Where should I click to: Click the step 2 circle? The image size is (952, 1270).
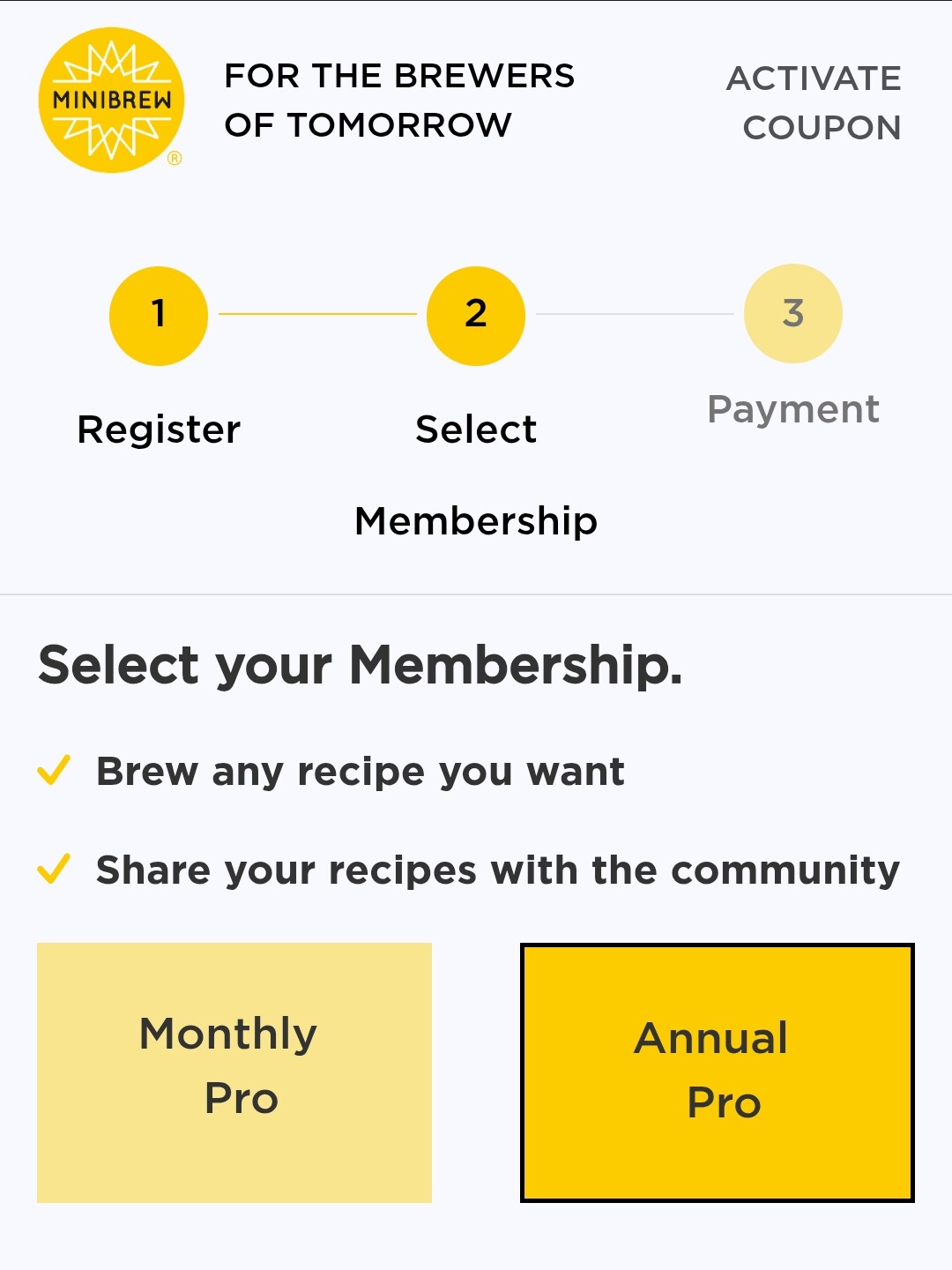[x=476, y=315]
